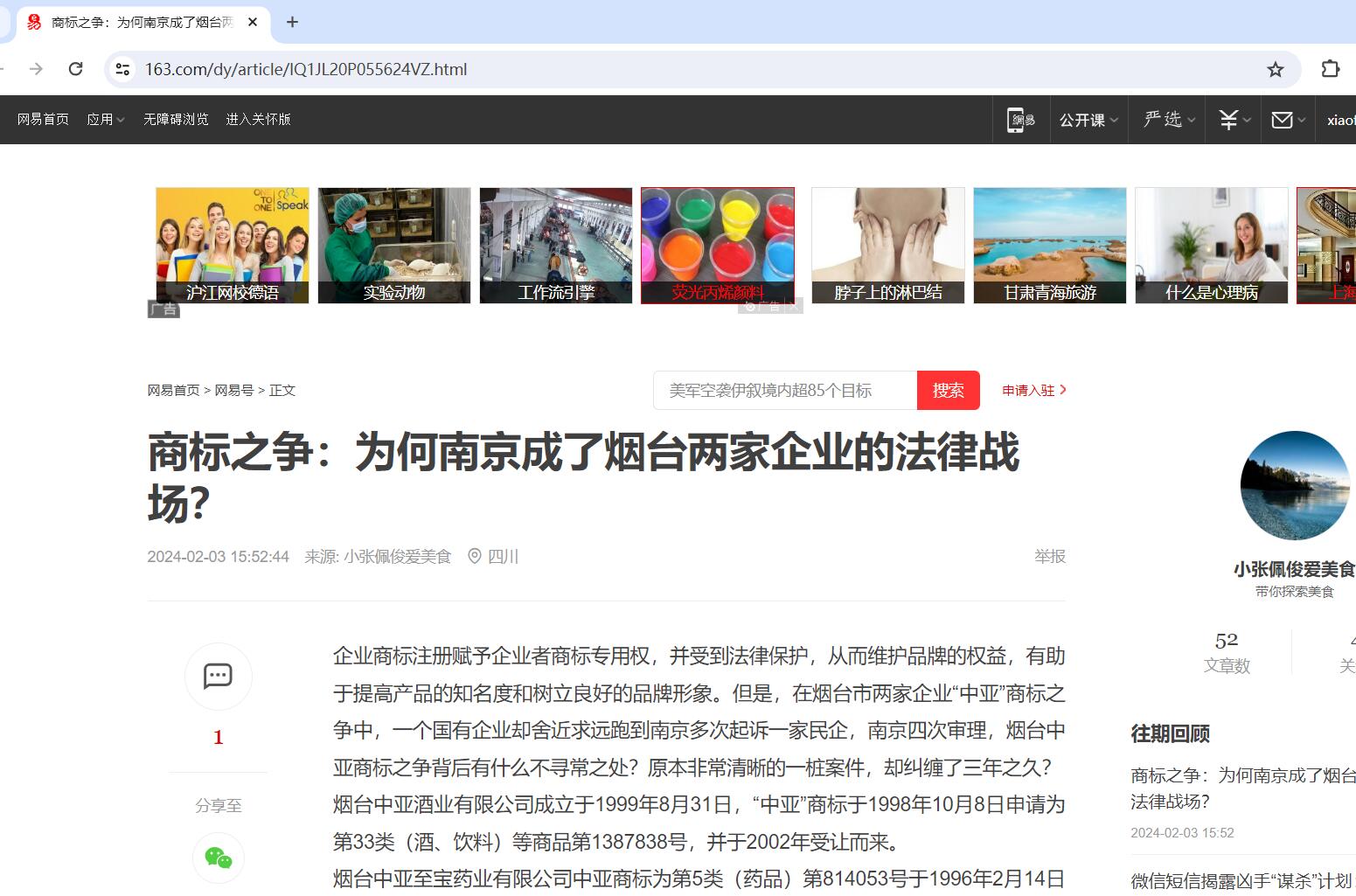Open the payment yen icon dropdown
This screenshot has width=1356, height=896.
click(x=1234, y=120)
